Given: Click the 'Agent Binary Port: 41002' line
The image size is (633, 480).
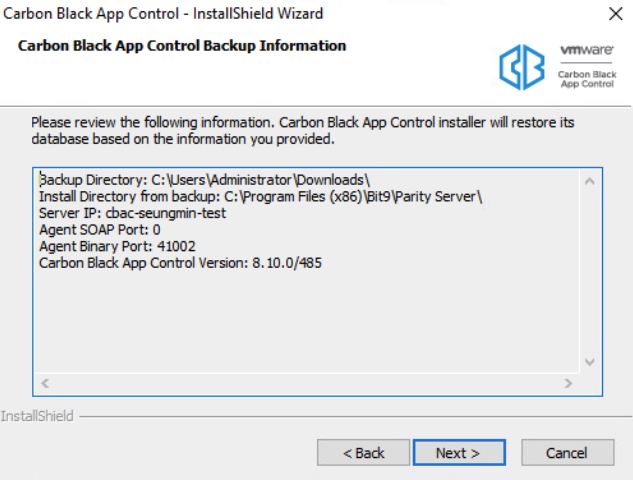Looking at the screenshot, I should (x=117, y=246).
